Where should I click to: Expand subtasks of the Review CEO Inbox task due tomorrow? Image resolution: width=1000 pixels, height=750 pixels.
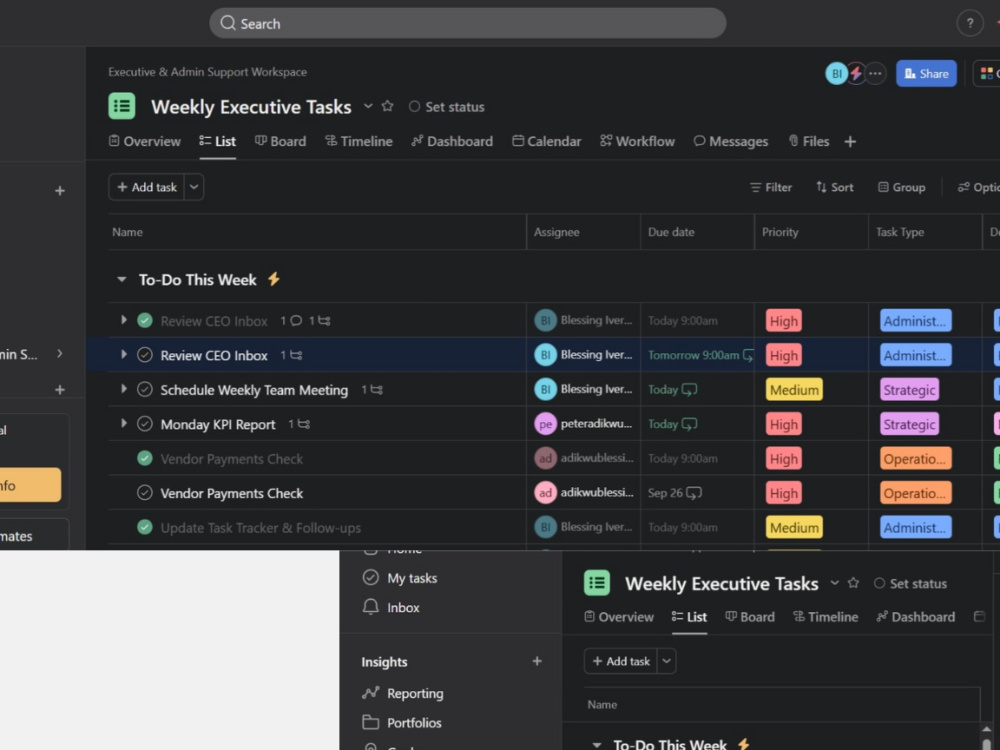(124, 355)
